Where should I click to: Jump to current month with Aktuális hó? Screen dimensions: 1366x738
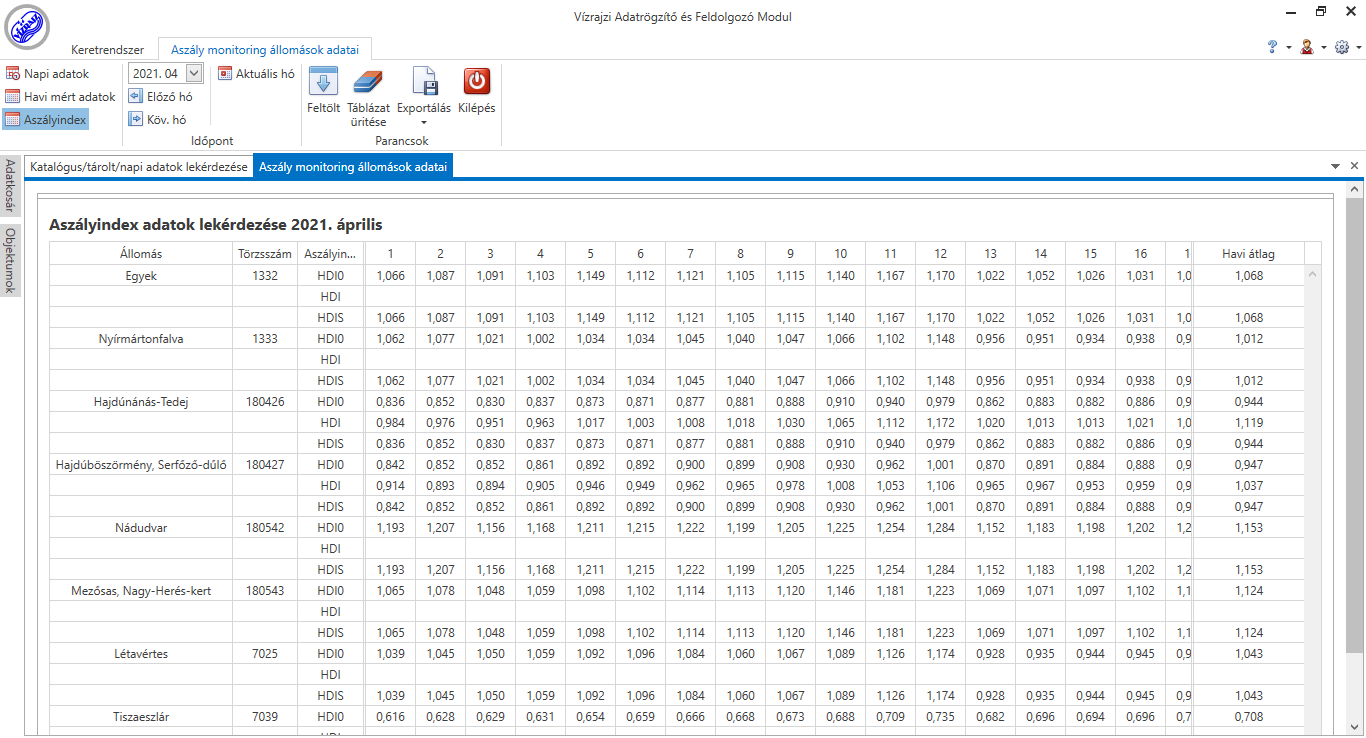(256, 74)
